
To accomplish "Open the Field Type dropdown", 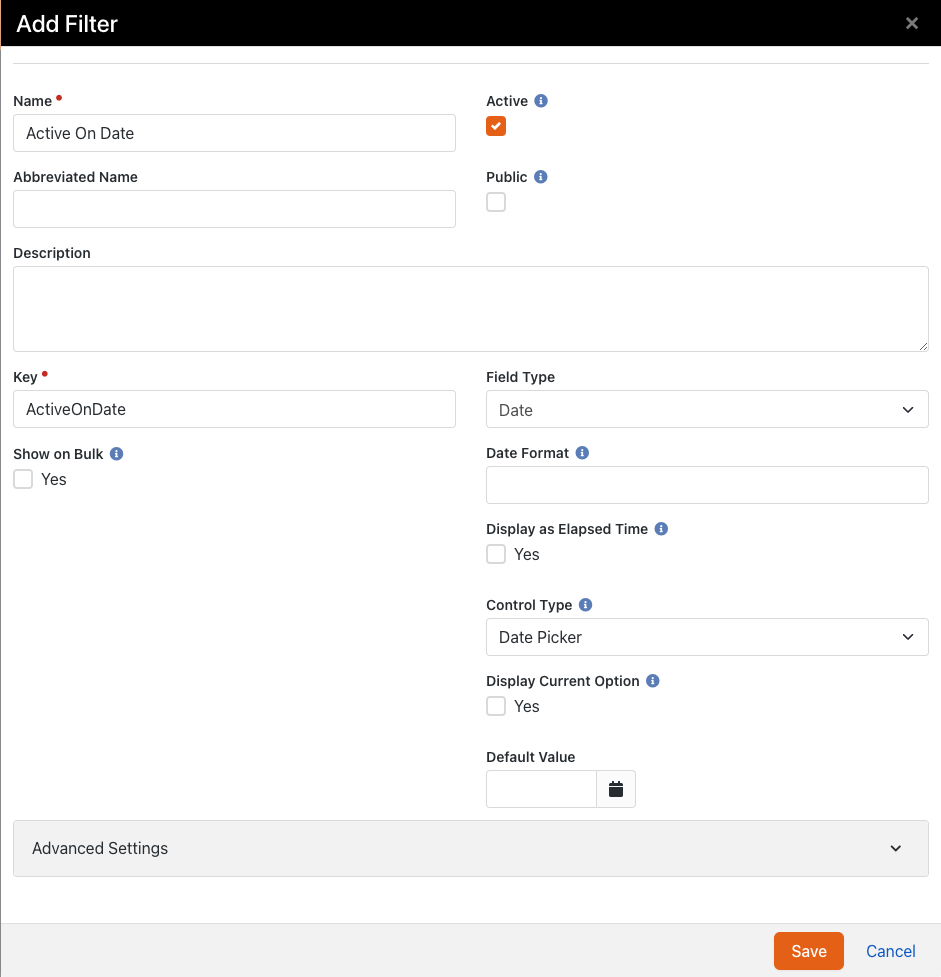I will [x=707, y=409].
